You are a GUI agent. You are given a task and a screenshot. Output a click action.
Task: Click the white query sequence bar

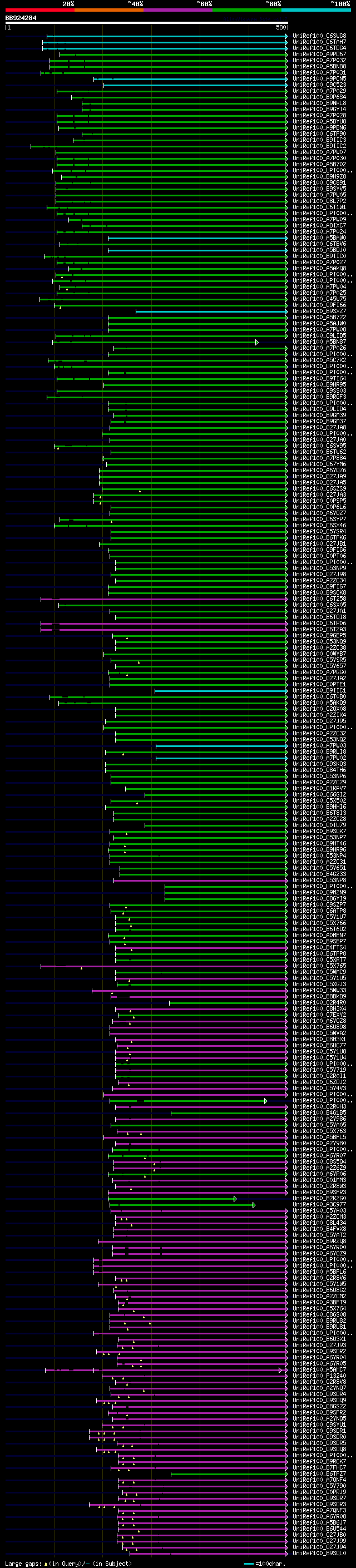(x=147, y=23)
